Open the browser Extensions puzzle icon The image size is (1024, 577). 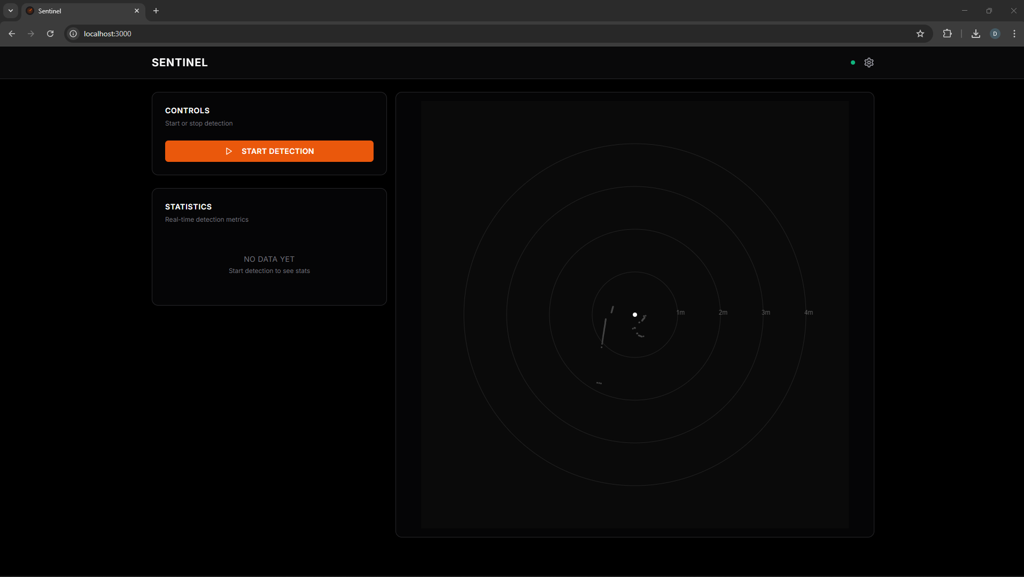[x=947, y=34]
